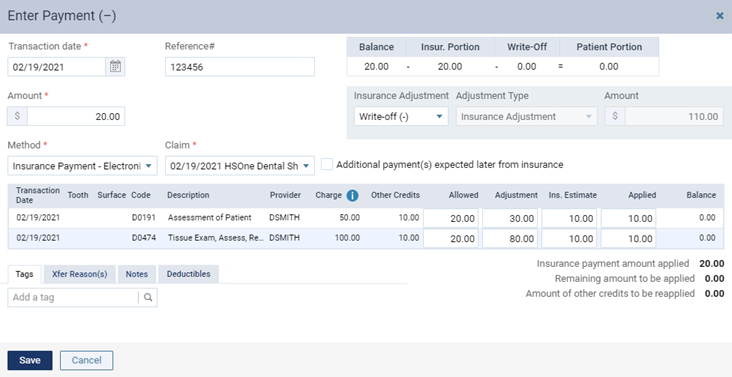Click the Save button
The height and width of the screenshot is (377, 732).
[30, 360]
